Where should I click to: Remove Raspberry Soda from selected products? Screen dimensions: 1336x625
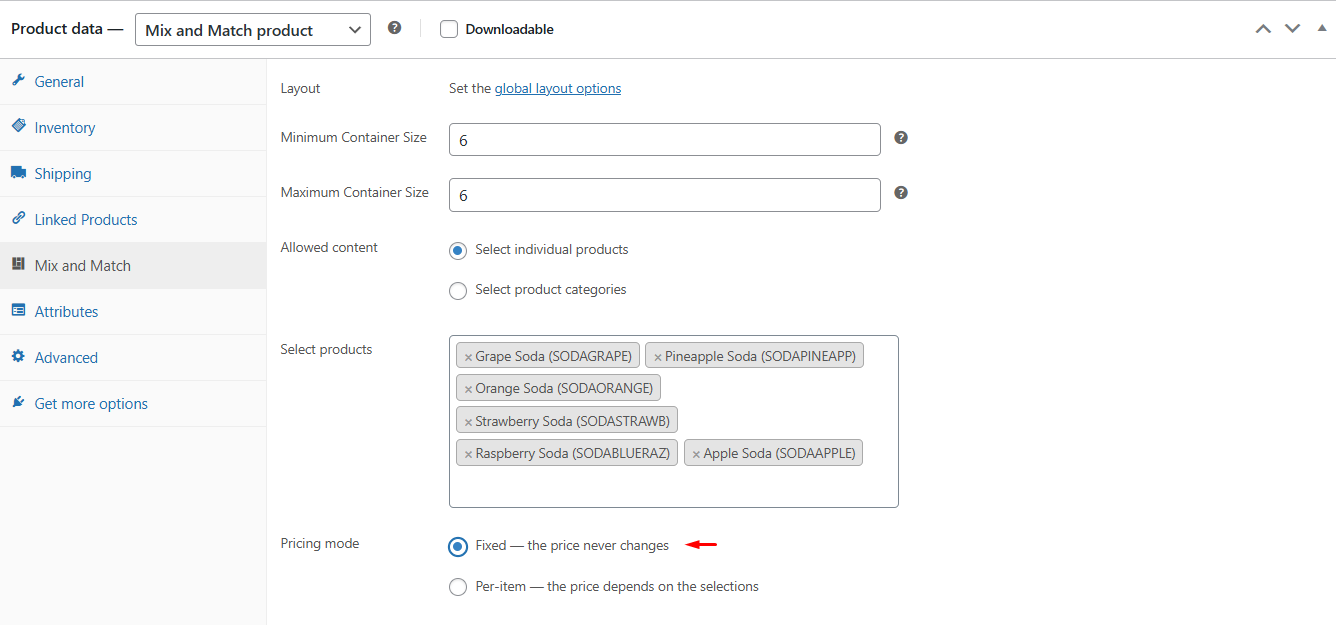468,454
